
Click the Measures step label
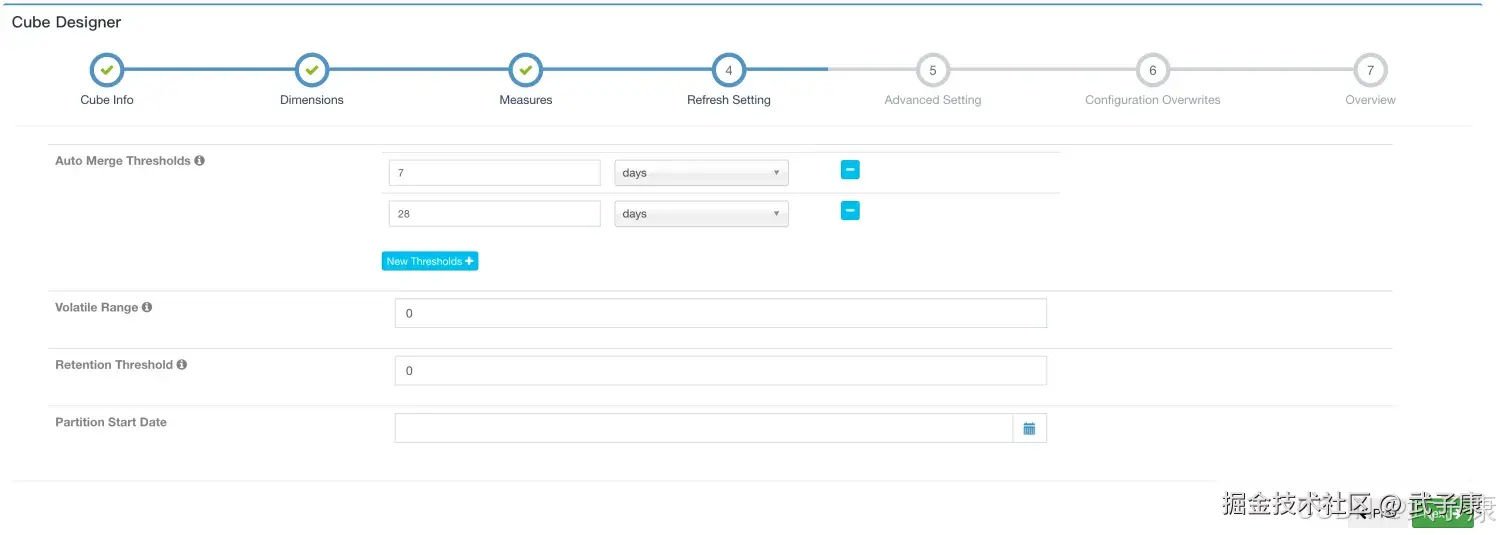(526, 100)
